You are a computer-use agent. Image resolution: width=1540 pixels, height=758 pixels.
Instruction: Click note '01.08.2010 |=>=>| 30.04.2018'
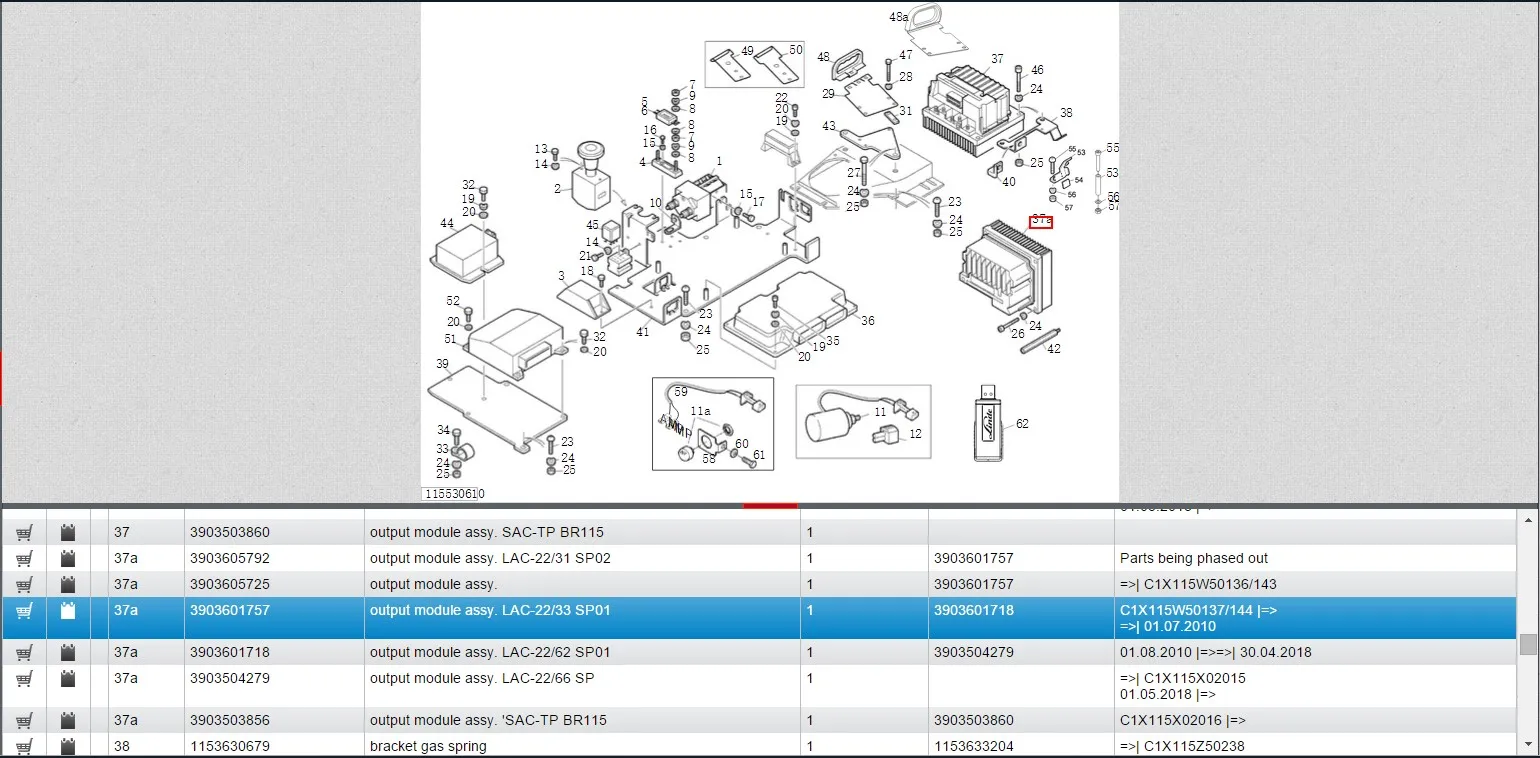[1216, 653]
